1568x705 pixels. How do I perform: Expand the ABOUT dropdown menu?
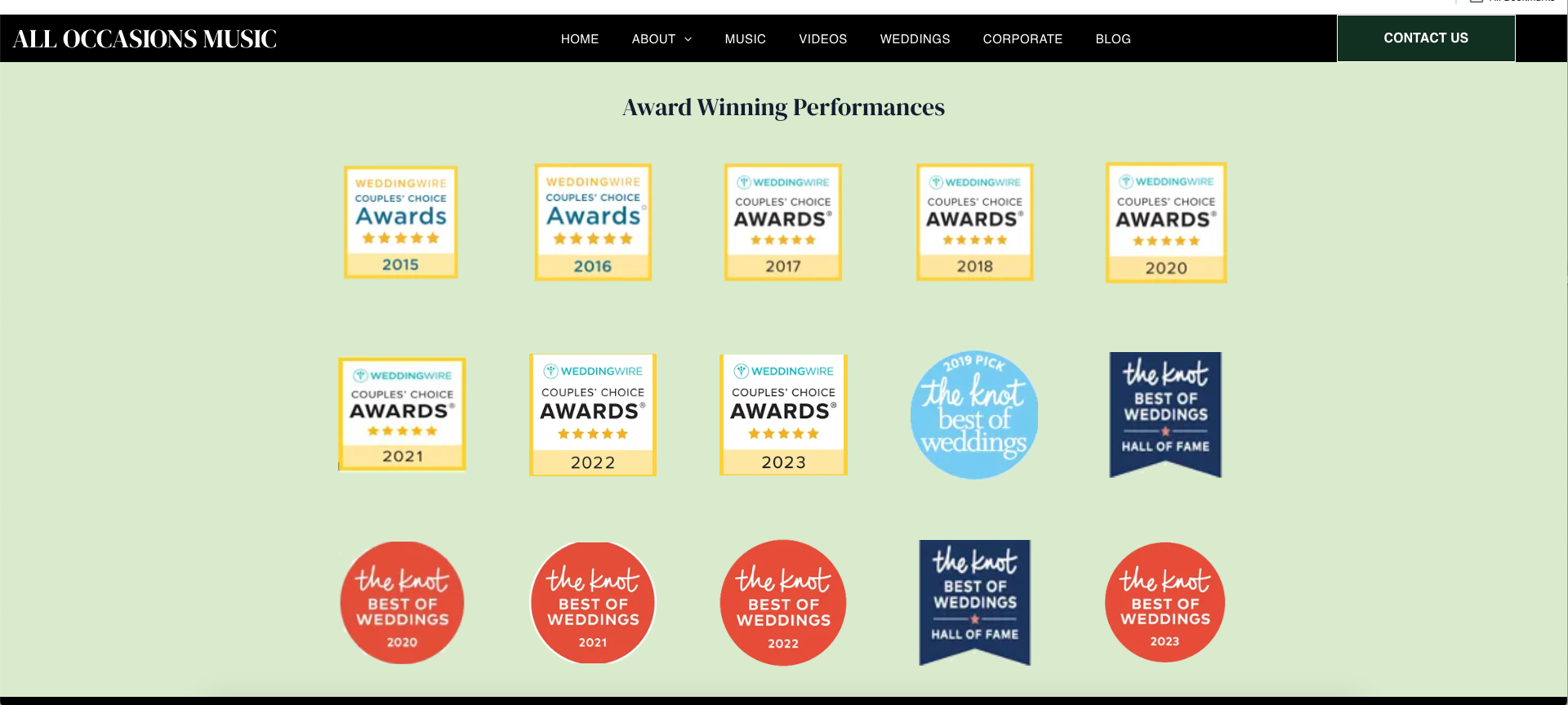click(661, 39)
